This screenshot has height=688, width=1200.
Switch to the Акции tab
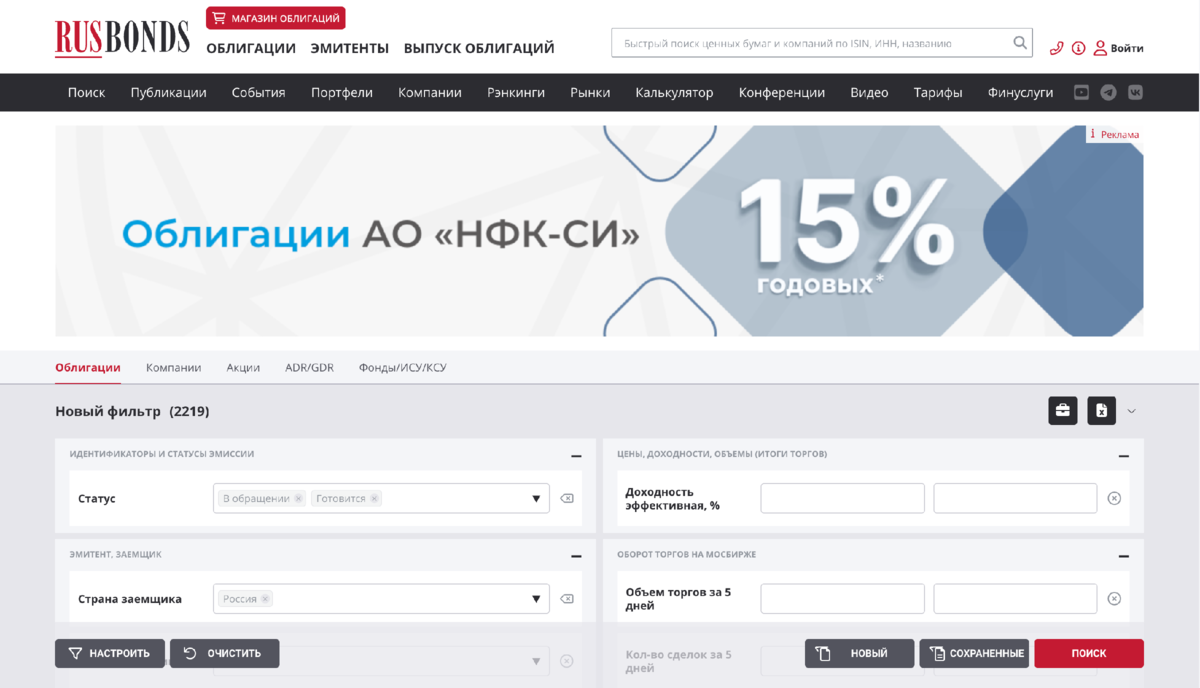[x=243, y=367]
